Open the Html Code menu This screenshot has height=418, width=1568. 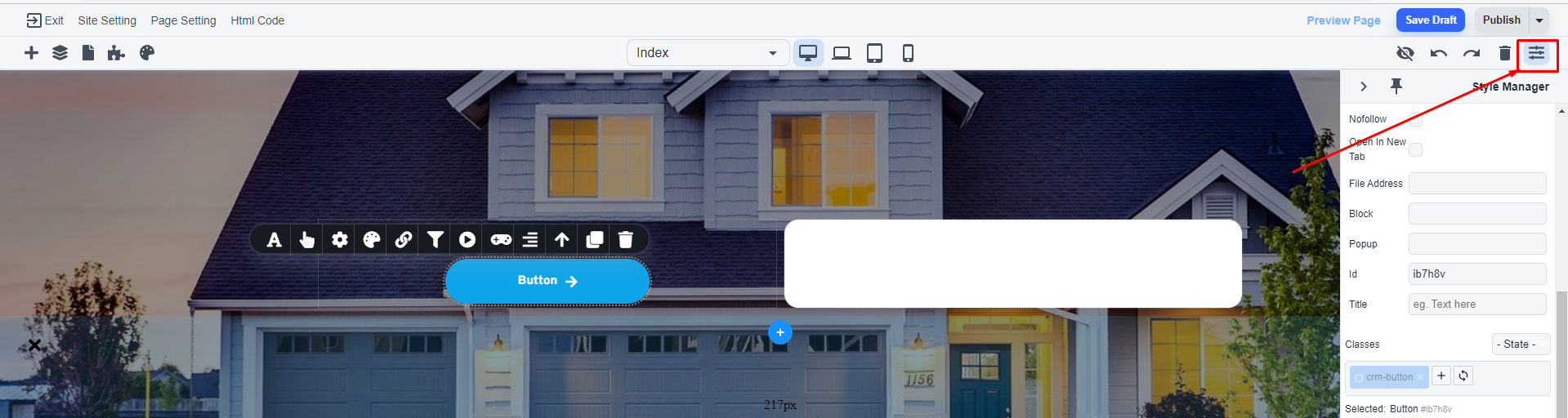coord(257,20)
